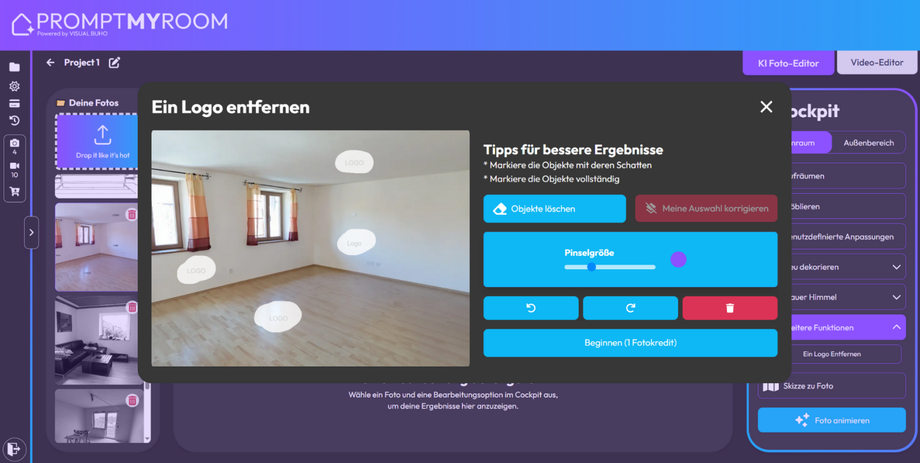Click the wall Logo mark in the photo
Image resolution: width=920 pixels, height=463 pixels.
356,242
